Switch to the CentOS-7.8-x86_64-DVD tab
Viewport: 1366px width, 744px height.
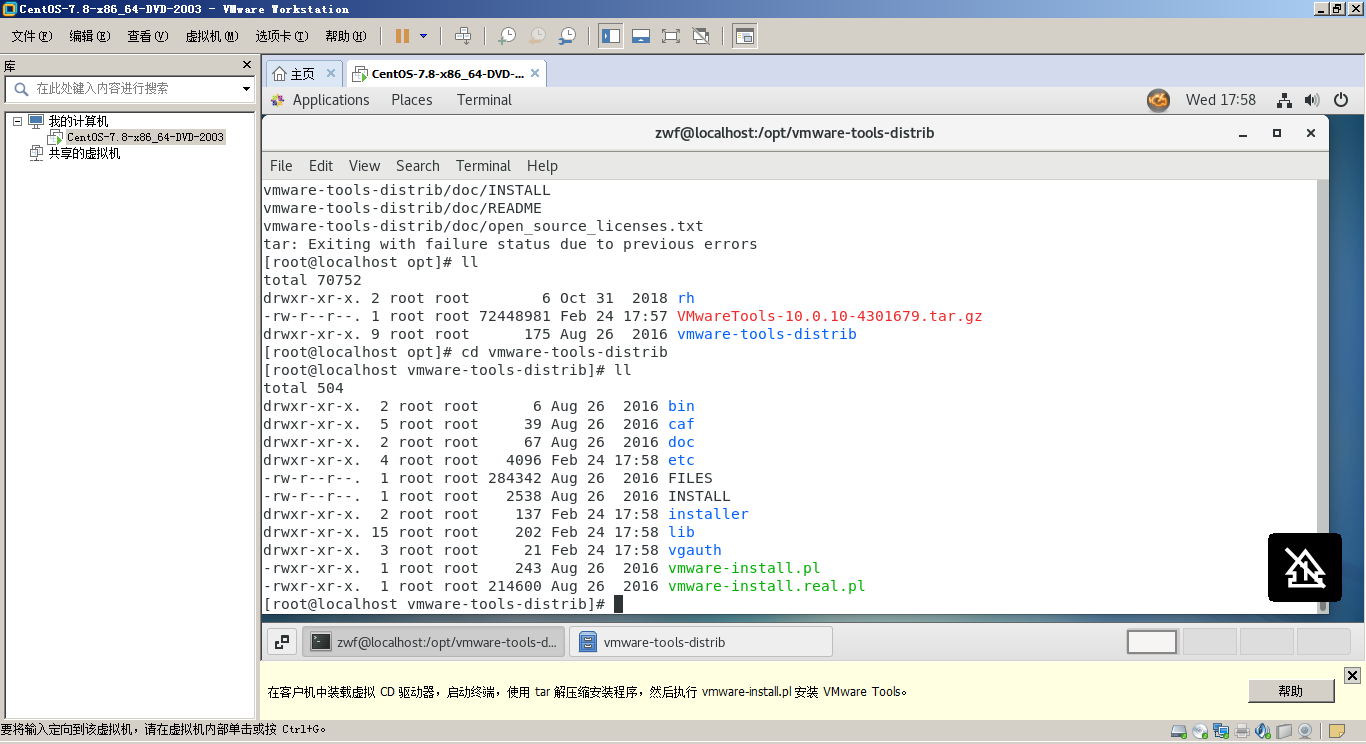point(447,74)
